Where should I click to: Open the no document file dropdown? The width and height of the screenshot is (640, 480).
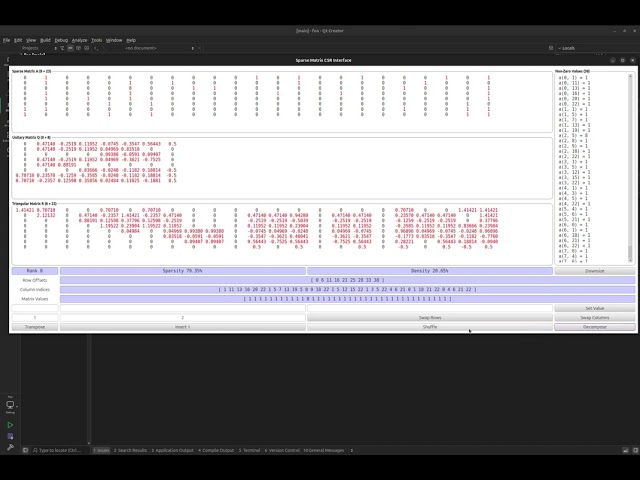click(159, 48)
